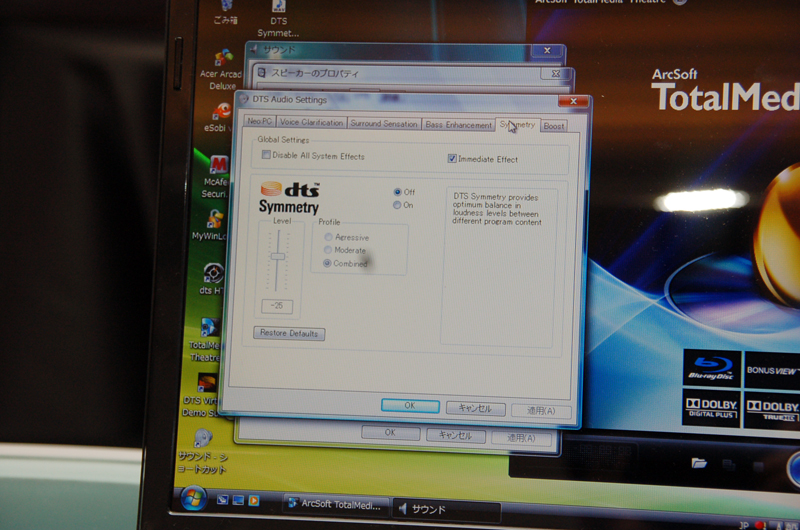
Task: Select the Off radio button
Action: pos(397,192)
